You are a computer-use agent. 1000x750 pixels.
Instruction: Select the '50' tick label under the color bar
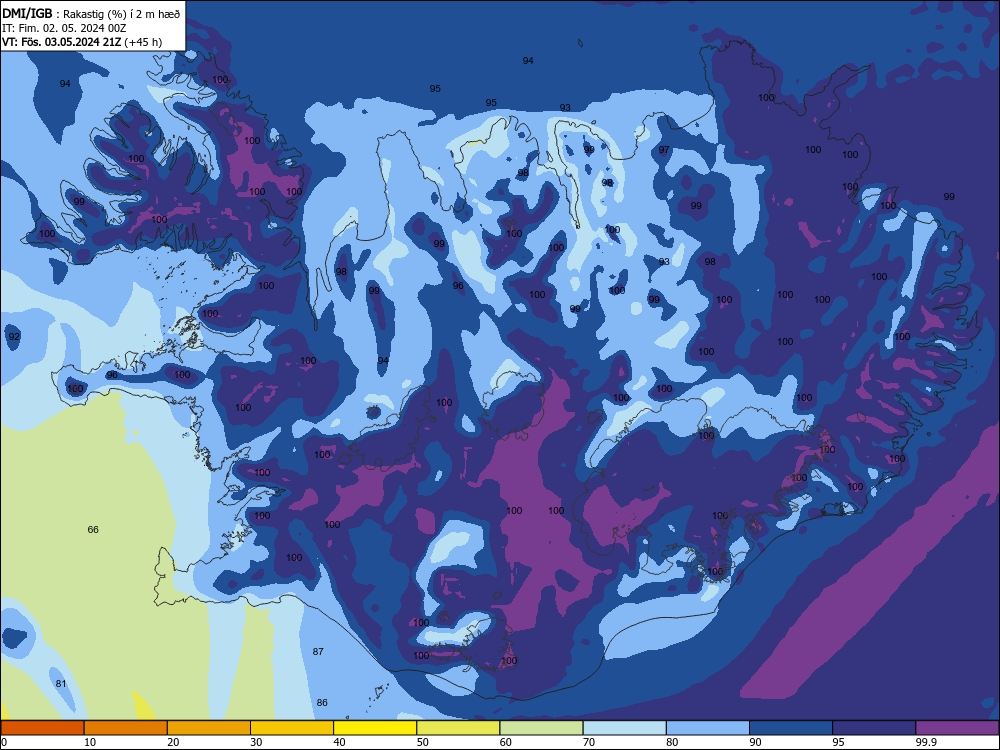(423, 742)
